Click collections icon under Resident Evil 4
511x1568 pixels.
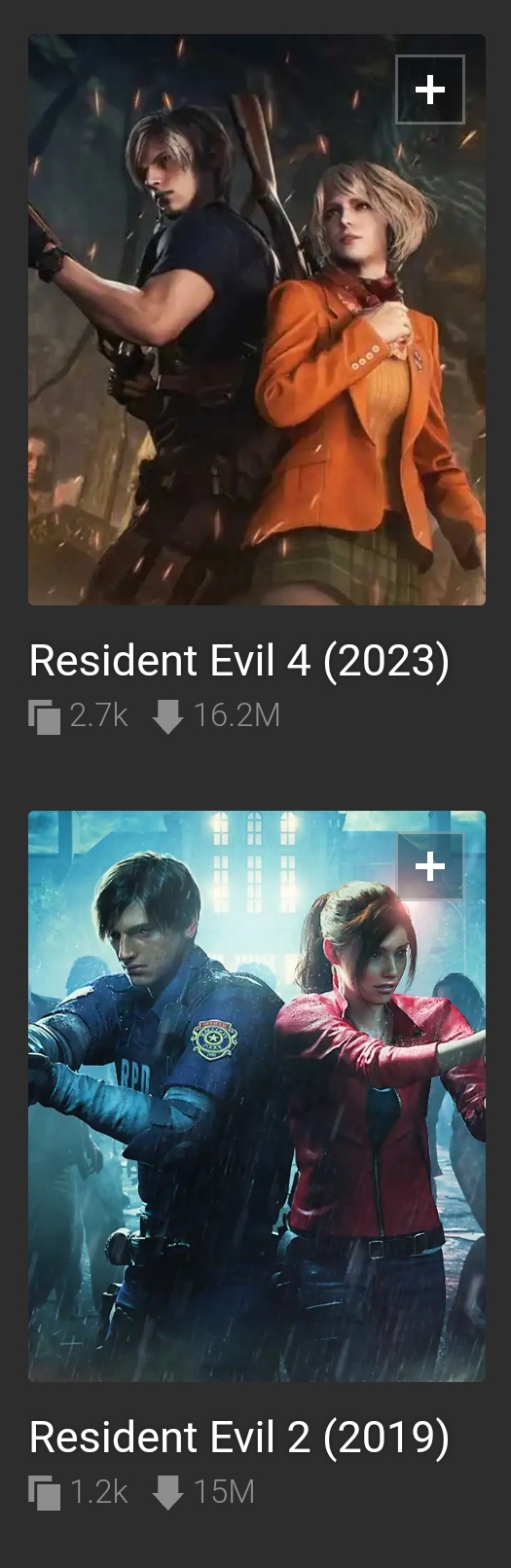[45, 717]
